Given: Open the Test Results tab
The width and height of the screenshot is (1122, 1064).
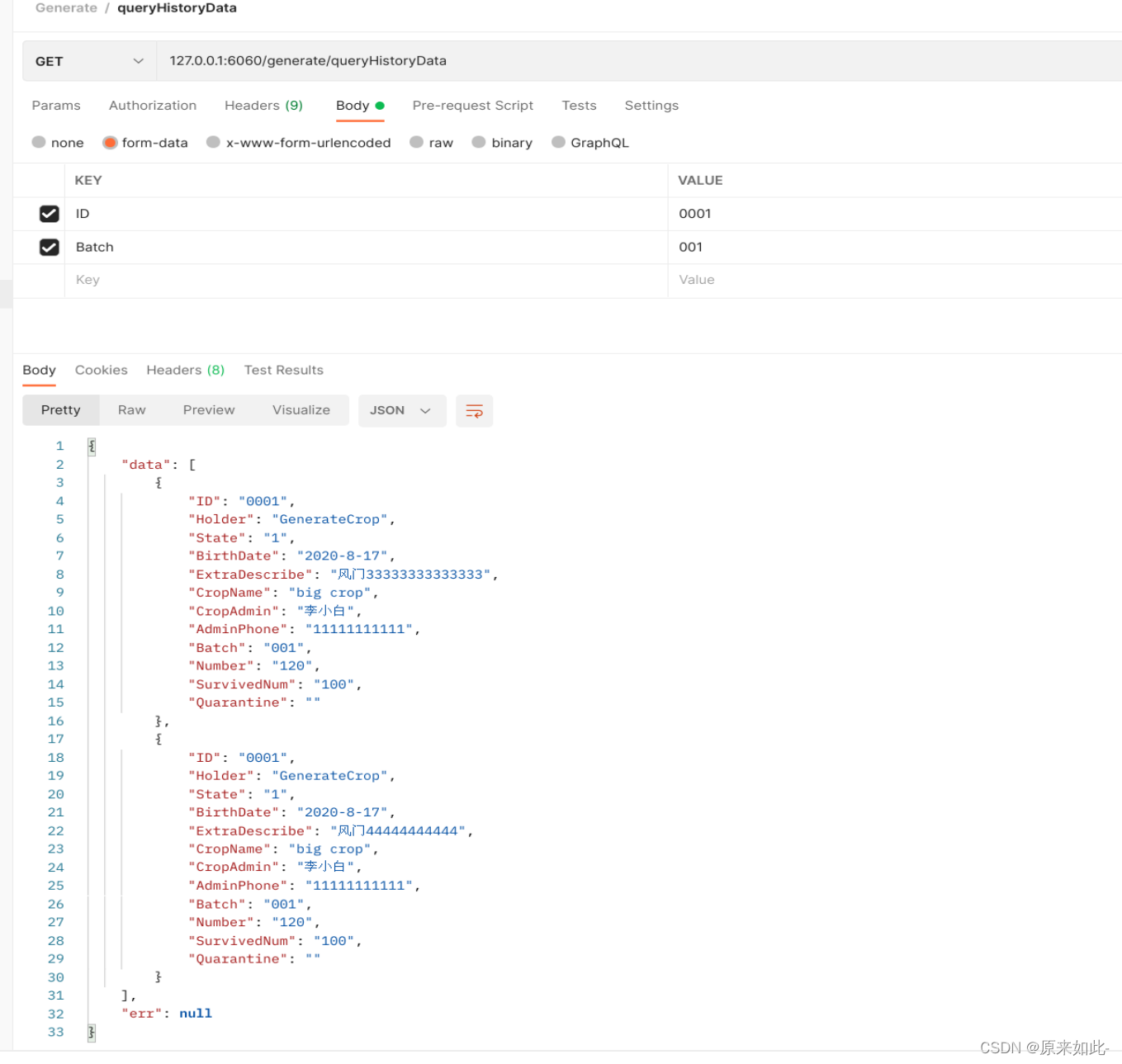Looking at the screenshot, I should [x=283, y=370].
